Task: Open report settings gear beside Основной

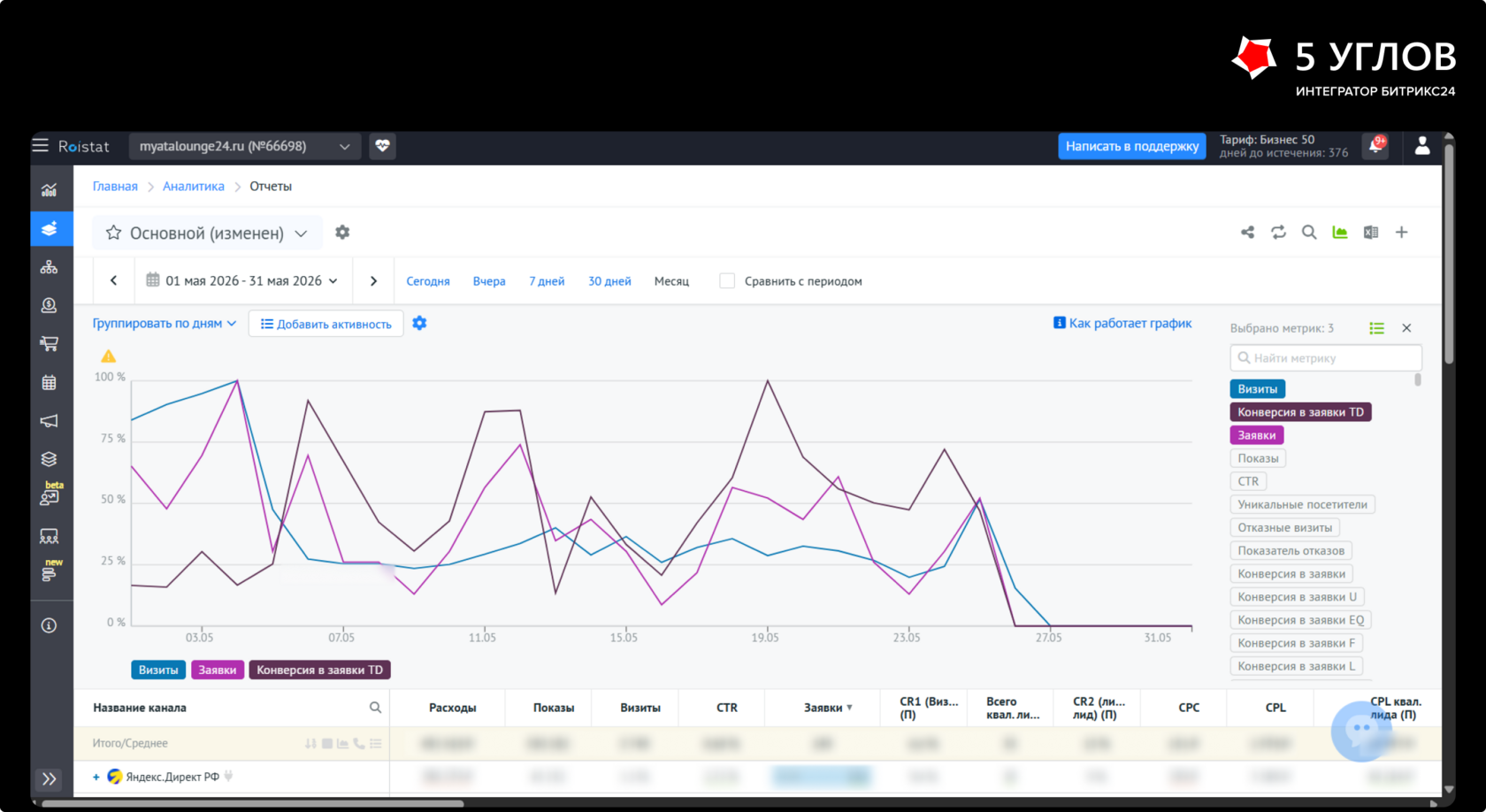Action: 342,232
